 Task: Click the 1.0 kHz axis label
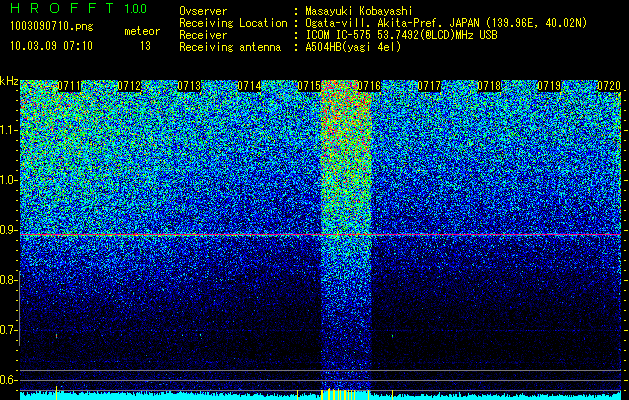pyautogui.click(x=9, y=180)
